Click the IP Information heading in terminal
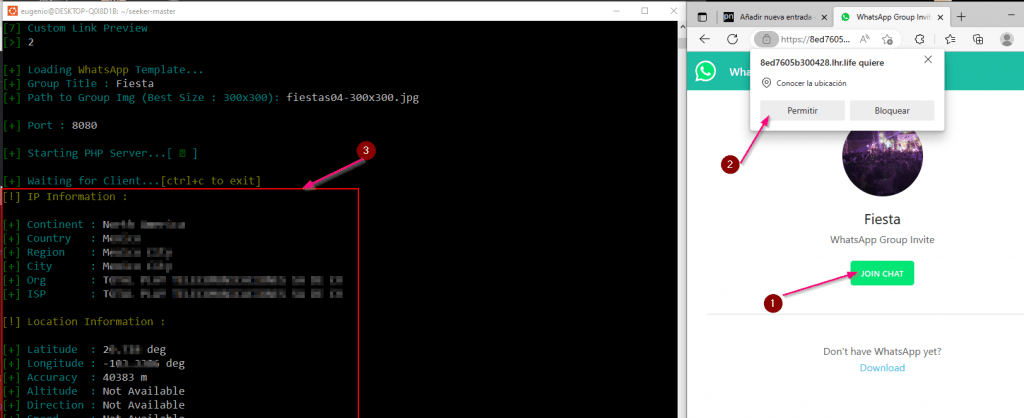 (x=65, y=196)
